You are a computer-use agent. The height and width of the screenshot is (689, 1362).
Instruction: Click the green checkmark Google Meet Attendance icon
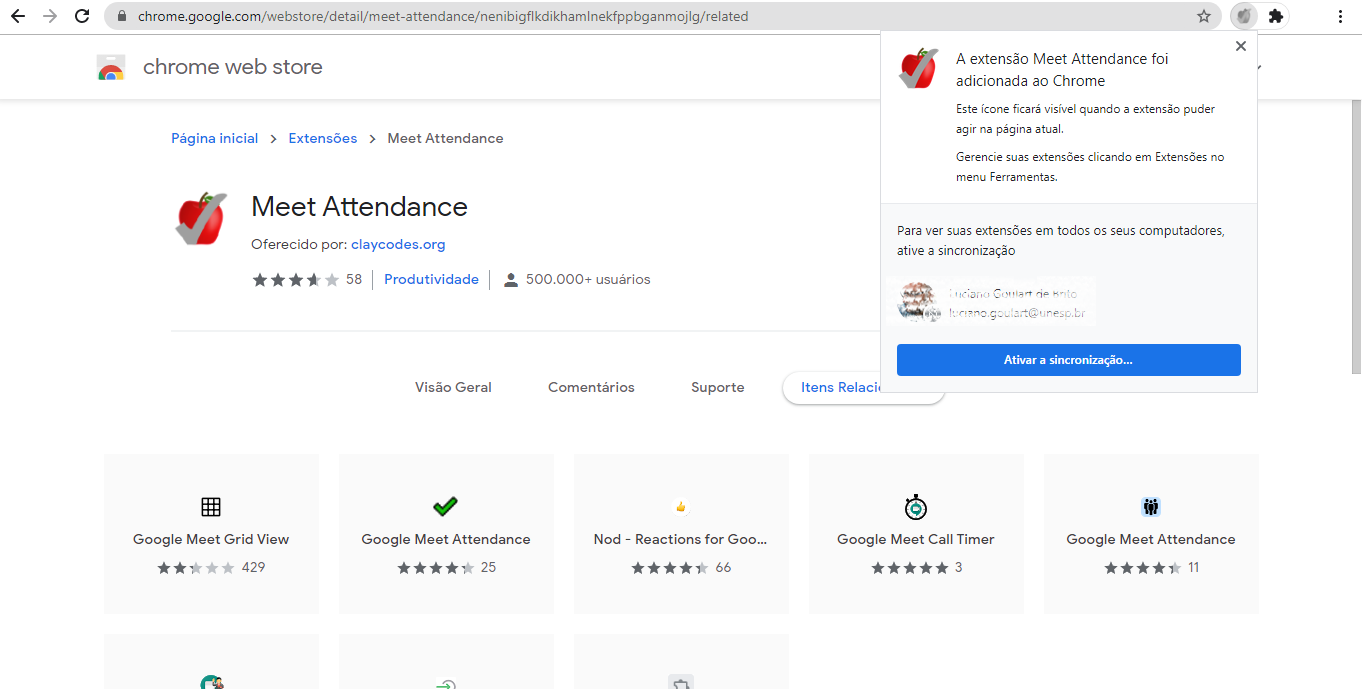pos(446,506)
